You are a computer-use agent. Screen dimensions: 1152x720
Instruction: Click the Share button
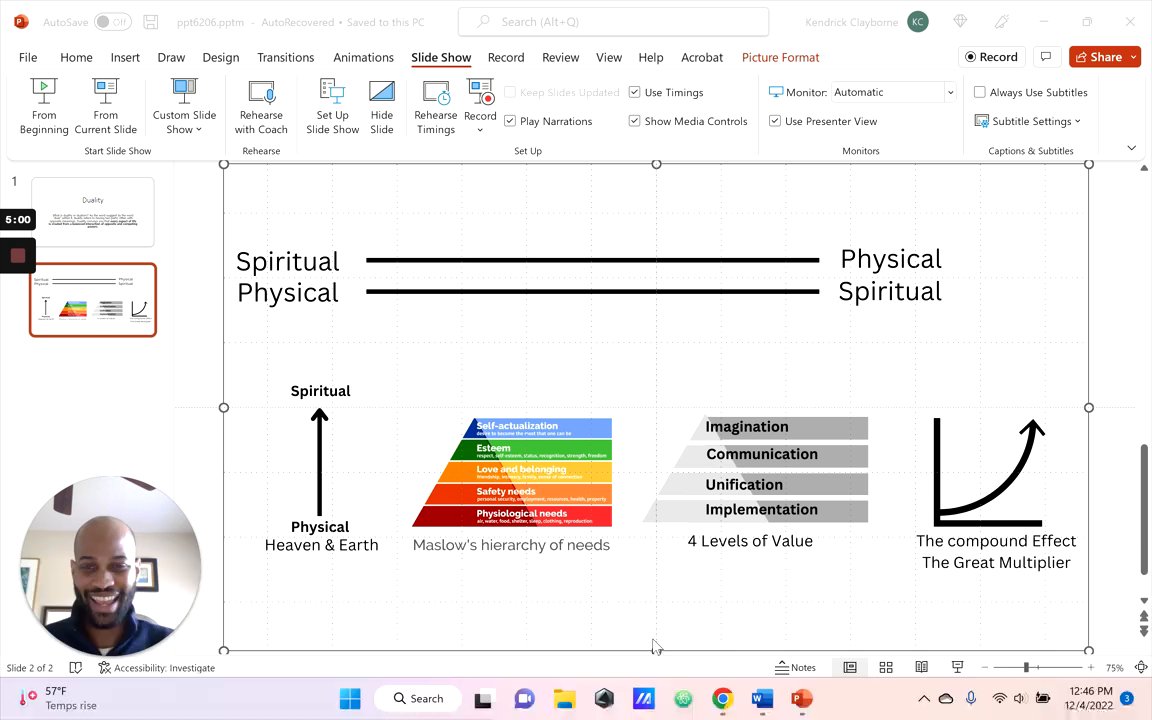pos(1098,57)
